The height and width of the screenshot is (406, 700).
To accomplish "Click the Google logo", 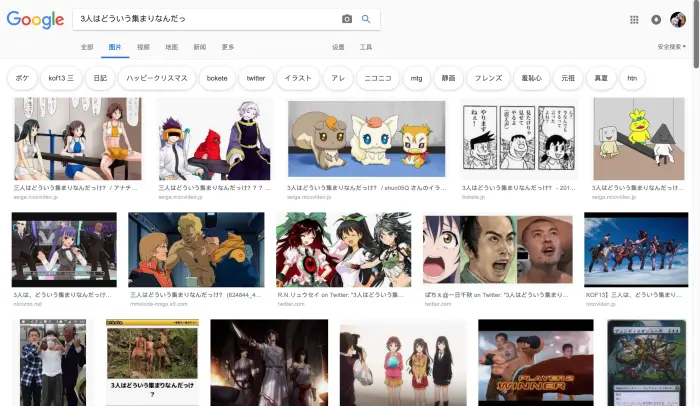I will pyautogui.click(x=35, y=19).
